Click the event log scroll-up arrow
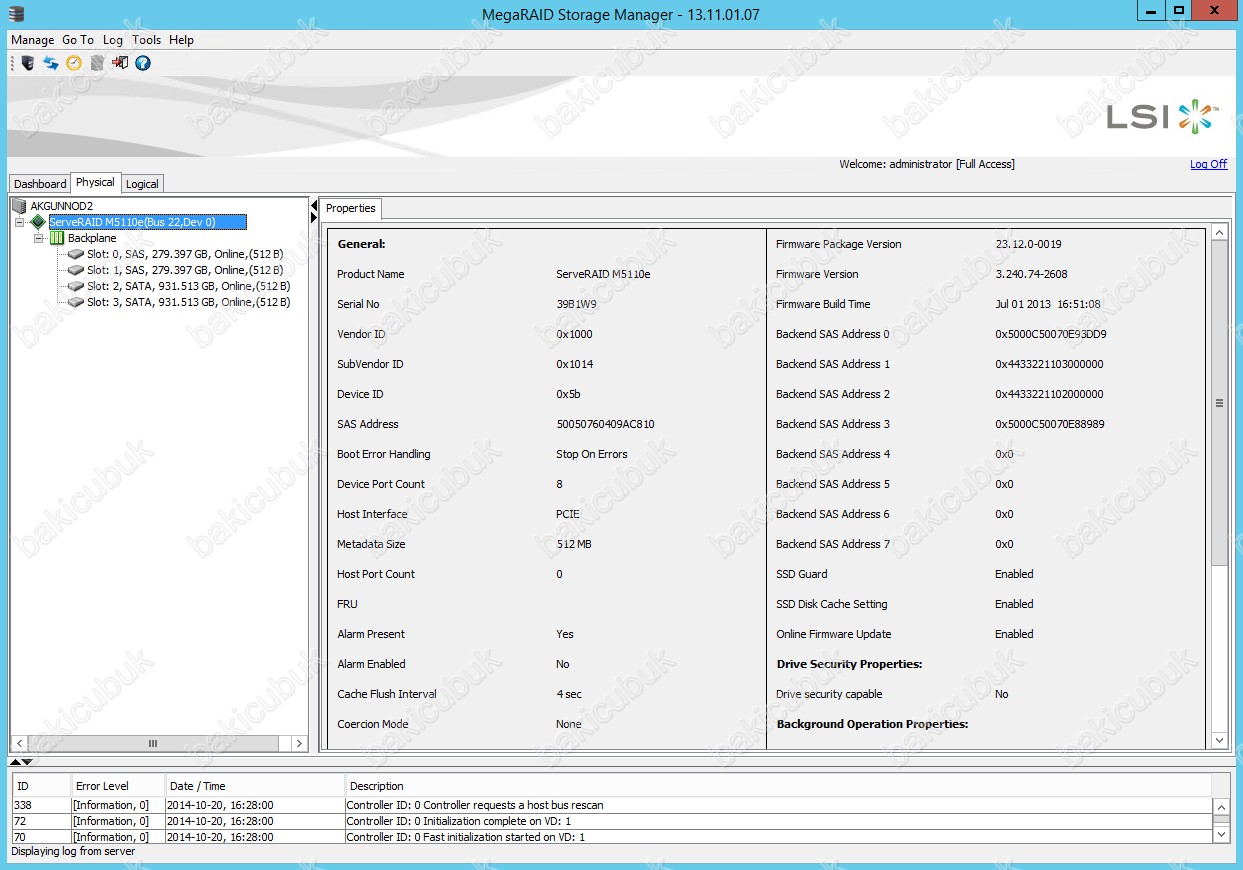The width and height of the screenshot is (1243, 870). coord(1221,806)
